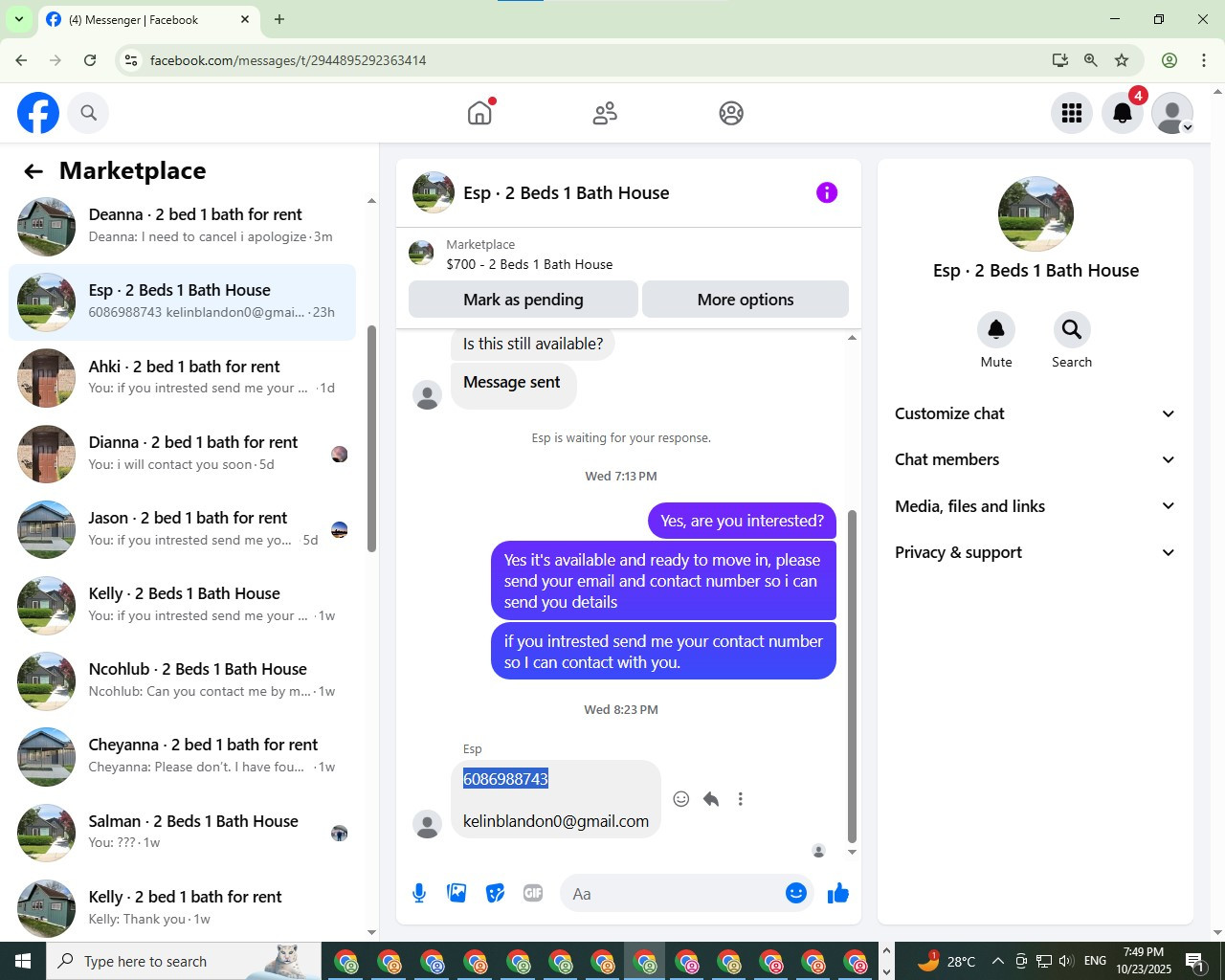Open volume control in system tray

coord(1066,961)
